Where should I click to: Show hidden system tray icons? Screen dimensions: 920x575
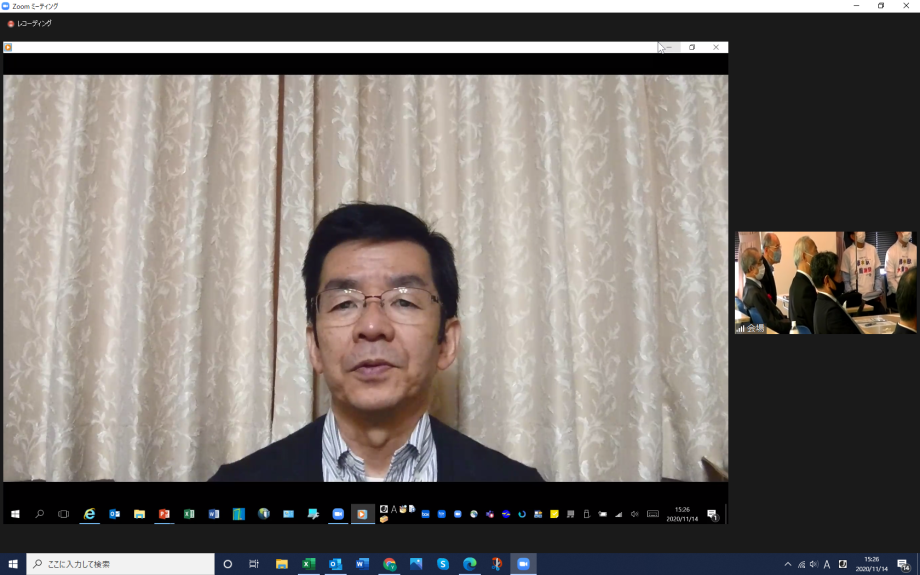click(x=787, y=564)
